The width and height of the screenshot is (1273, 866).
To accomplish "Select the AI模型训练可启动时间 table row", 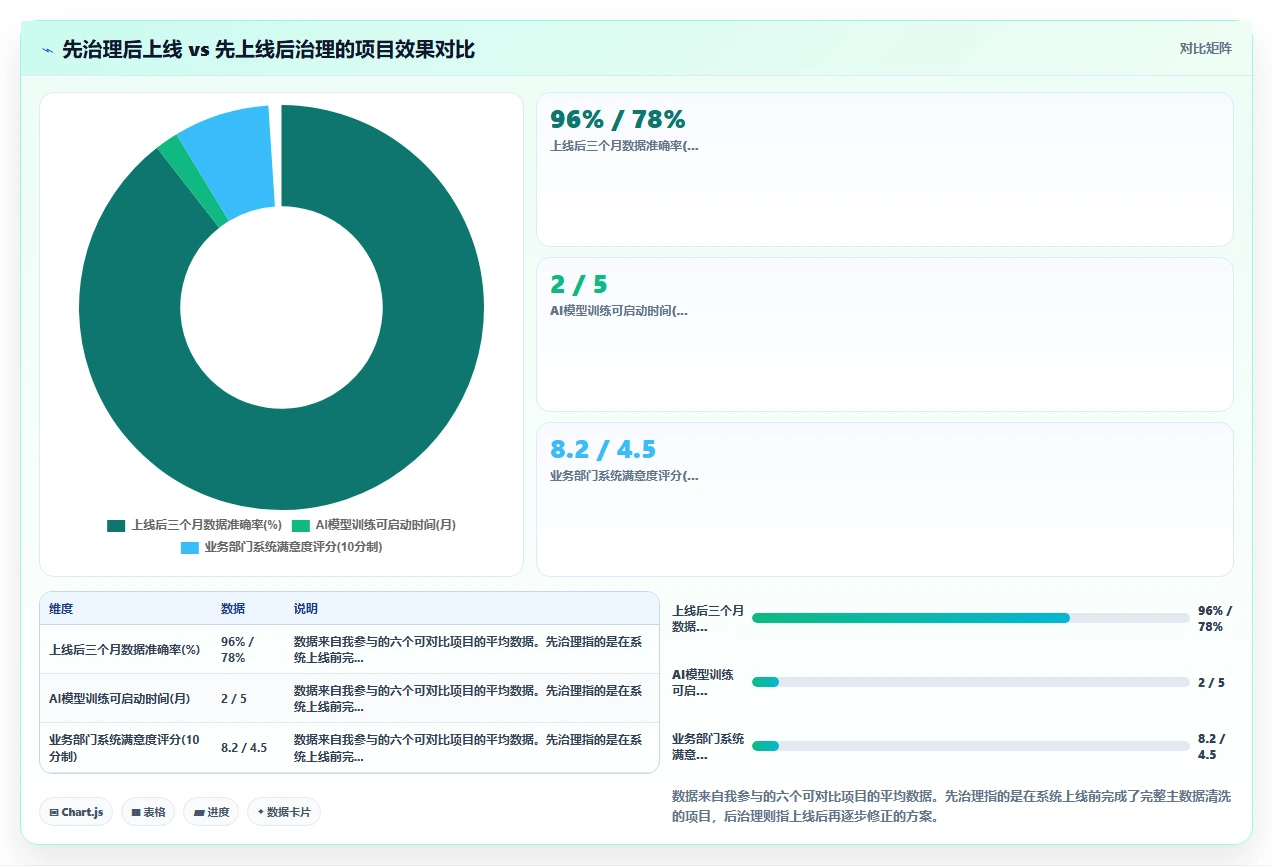I will (349, 698).
